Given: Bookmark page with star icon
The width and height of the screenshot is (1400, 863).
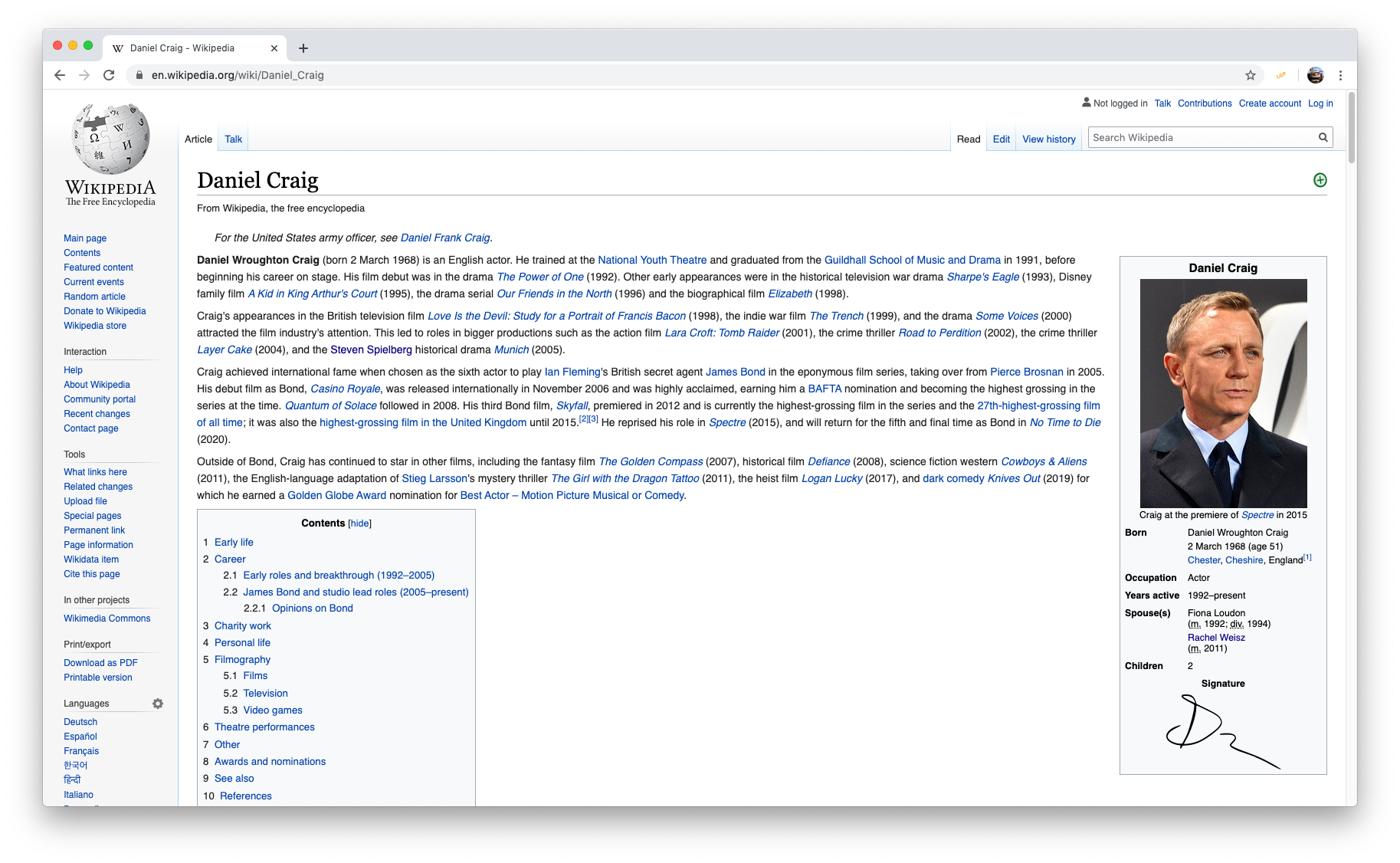Looking at the screenshot, I should click(1251, 75).
